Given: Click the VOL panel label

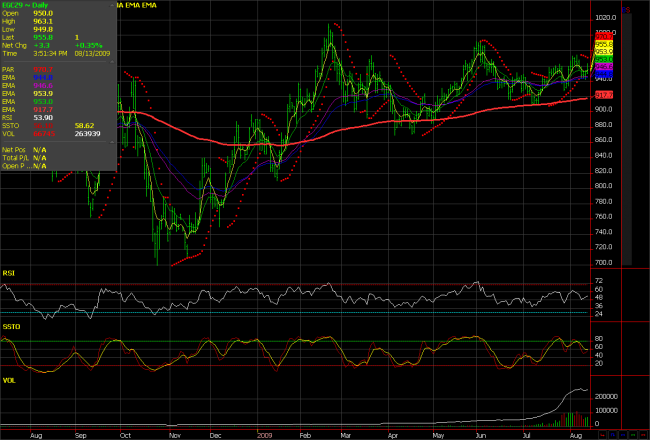Looking at the screenshot, I should point(9,380).
